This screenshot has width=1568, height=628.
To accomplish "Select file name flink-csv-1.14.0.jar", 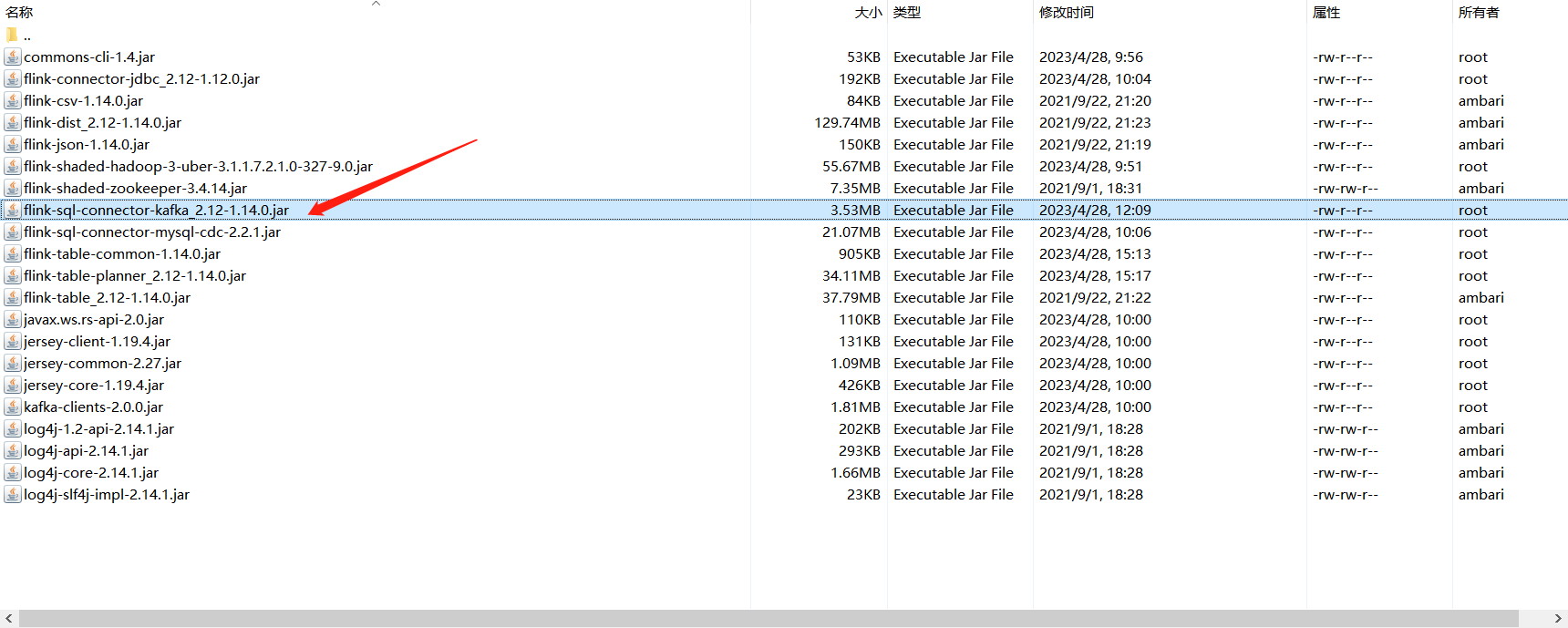I will pos(84,100).
